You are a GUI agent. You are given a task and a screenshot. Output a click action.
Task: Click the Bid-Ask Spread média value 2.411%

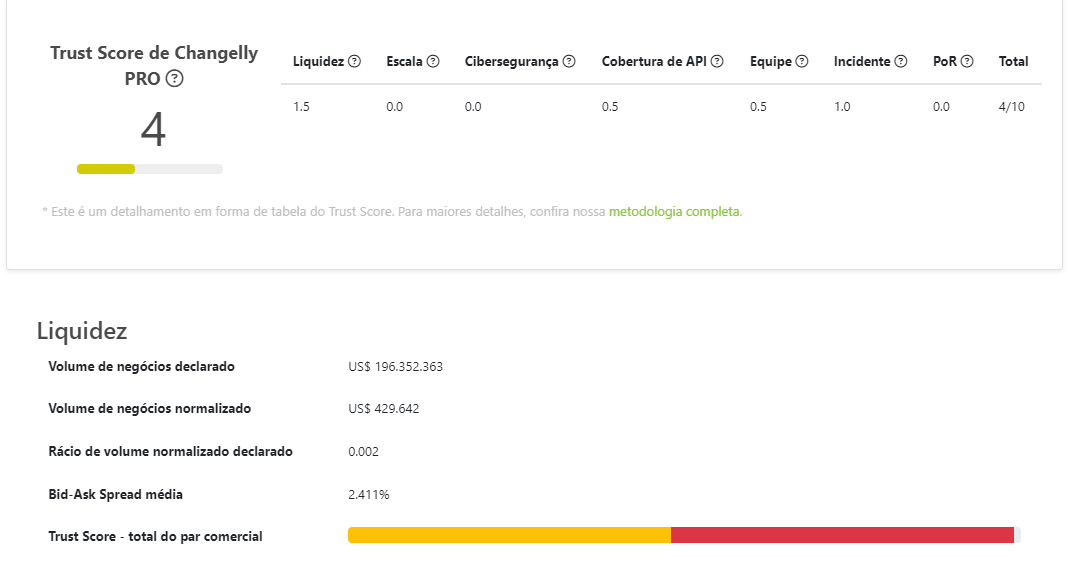pos(369,494)
